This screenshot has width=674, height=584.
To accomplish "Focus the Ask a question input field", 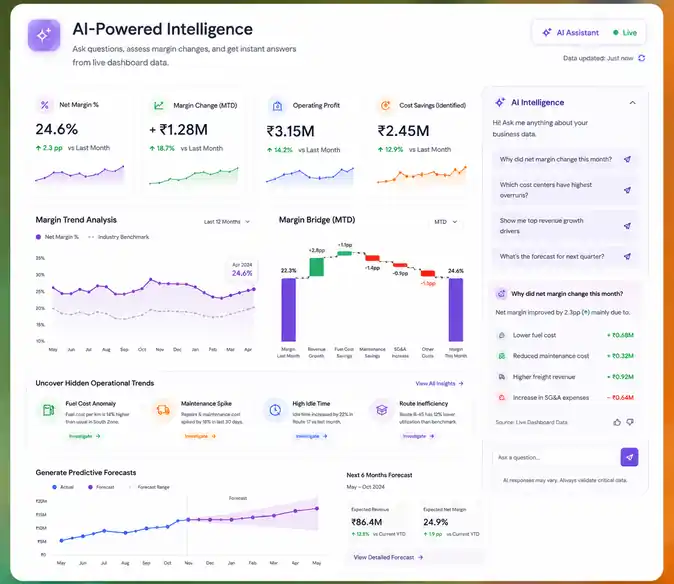I will 555,457.
